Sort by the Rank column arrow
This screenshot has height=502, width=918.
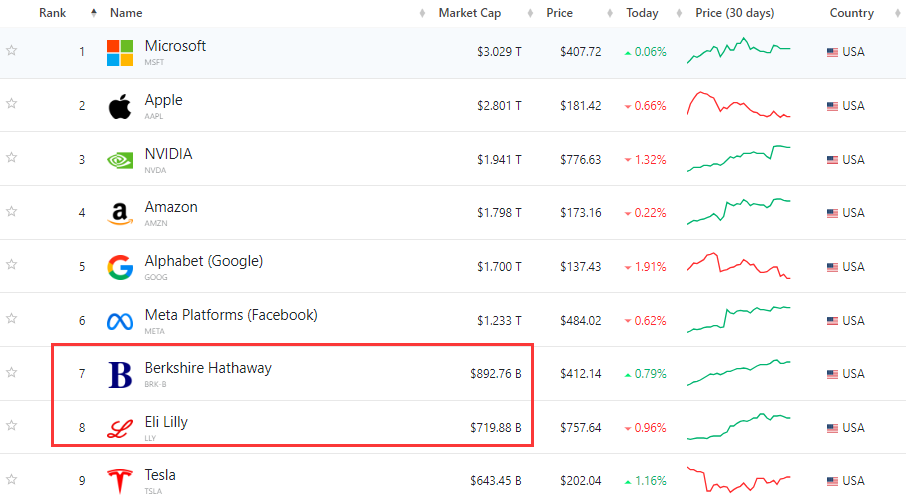94,13
